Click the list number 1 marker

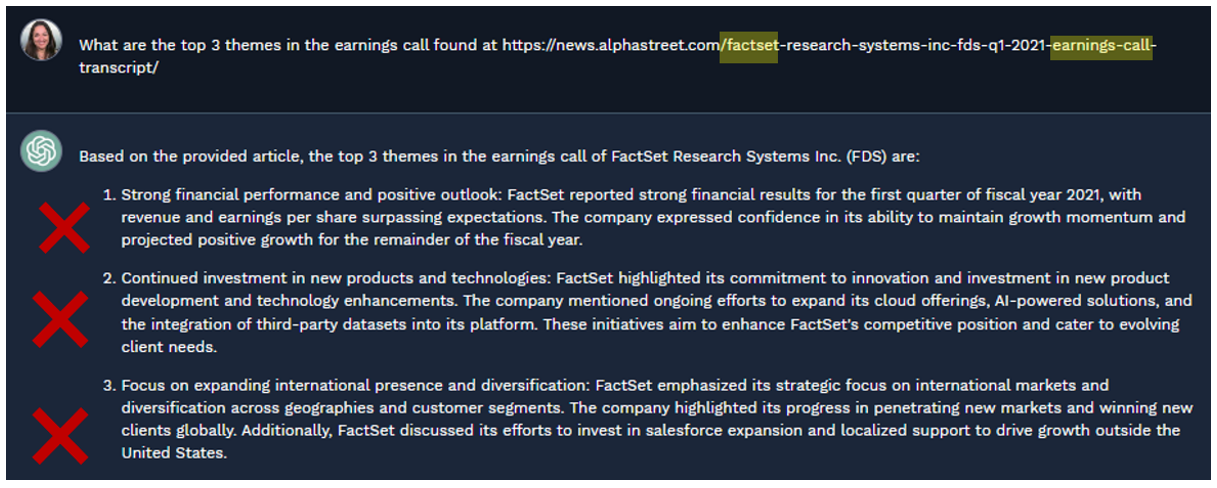pos(110,194)
